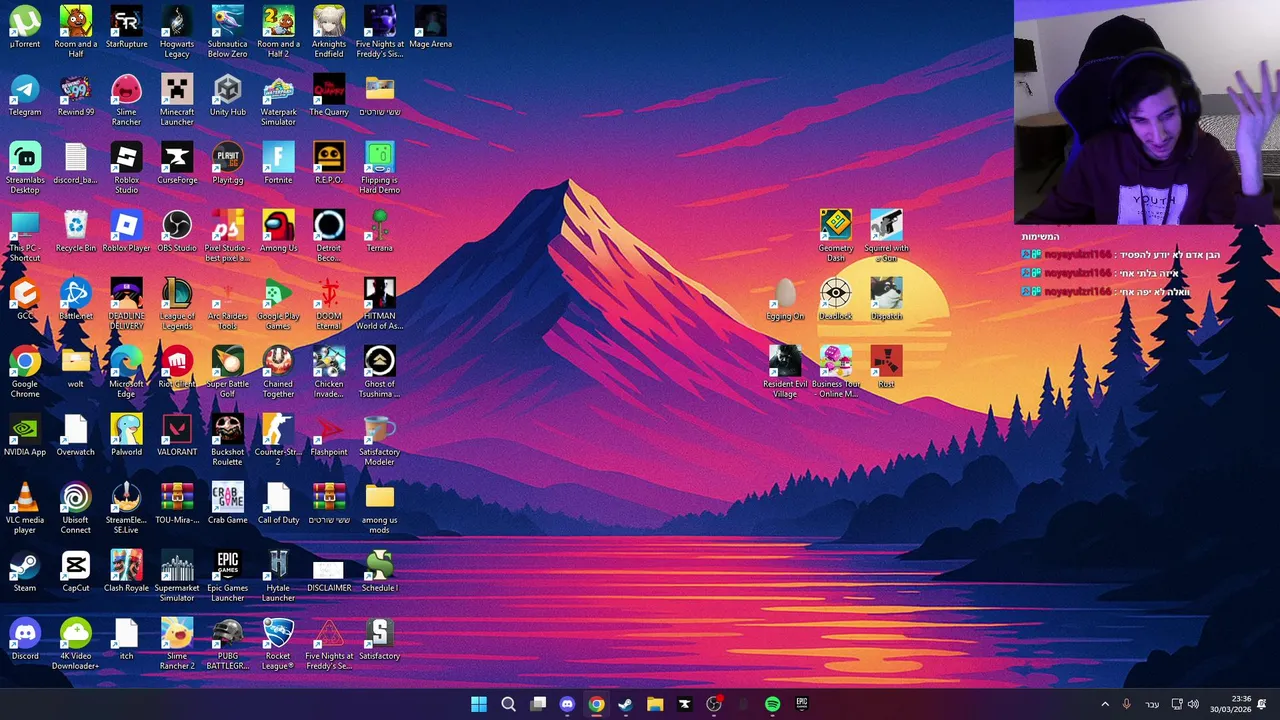Open Subnautica Below Zero shortcut
This screenshot has height=720, width=1280.
click(227, 32)
